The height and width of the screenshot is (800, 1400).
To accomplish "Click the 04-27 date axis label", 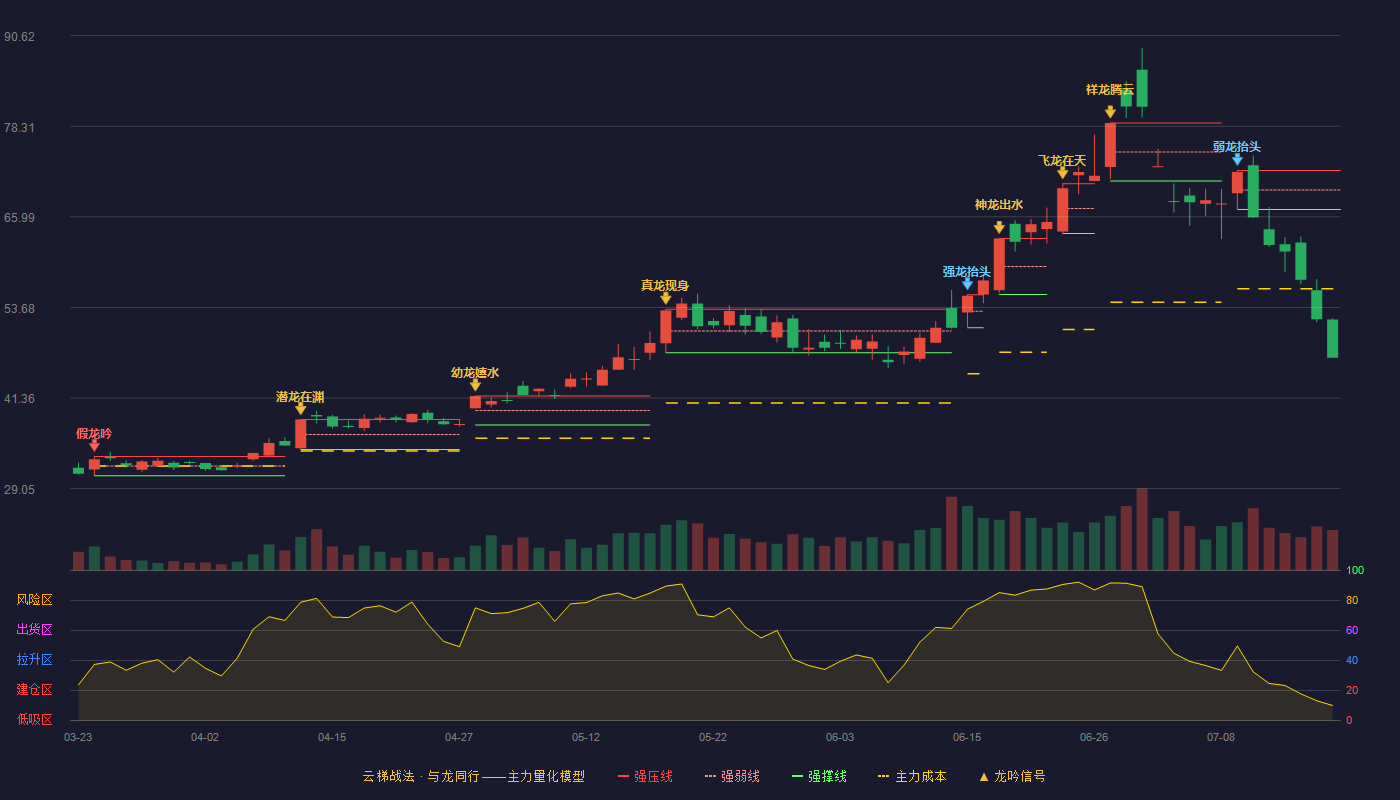I will [x=459, y=737].
